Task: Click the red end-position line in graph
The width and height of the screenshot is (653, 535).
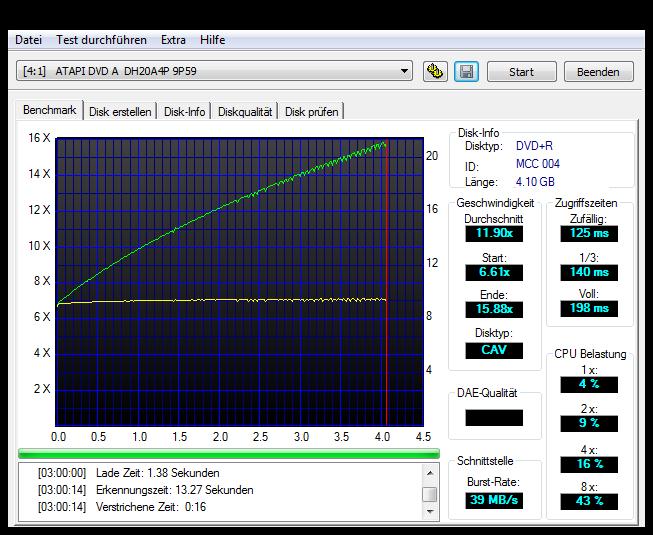Action: [x=387, y=281]
